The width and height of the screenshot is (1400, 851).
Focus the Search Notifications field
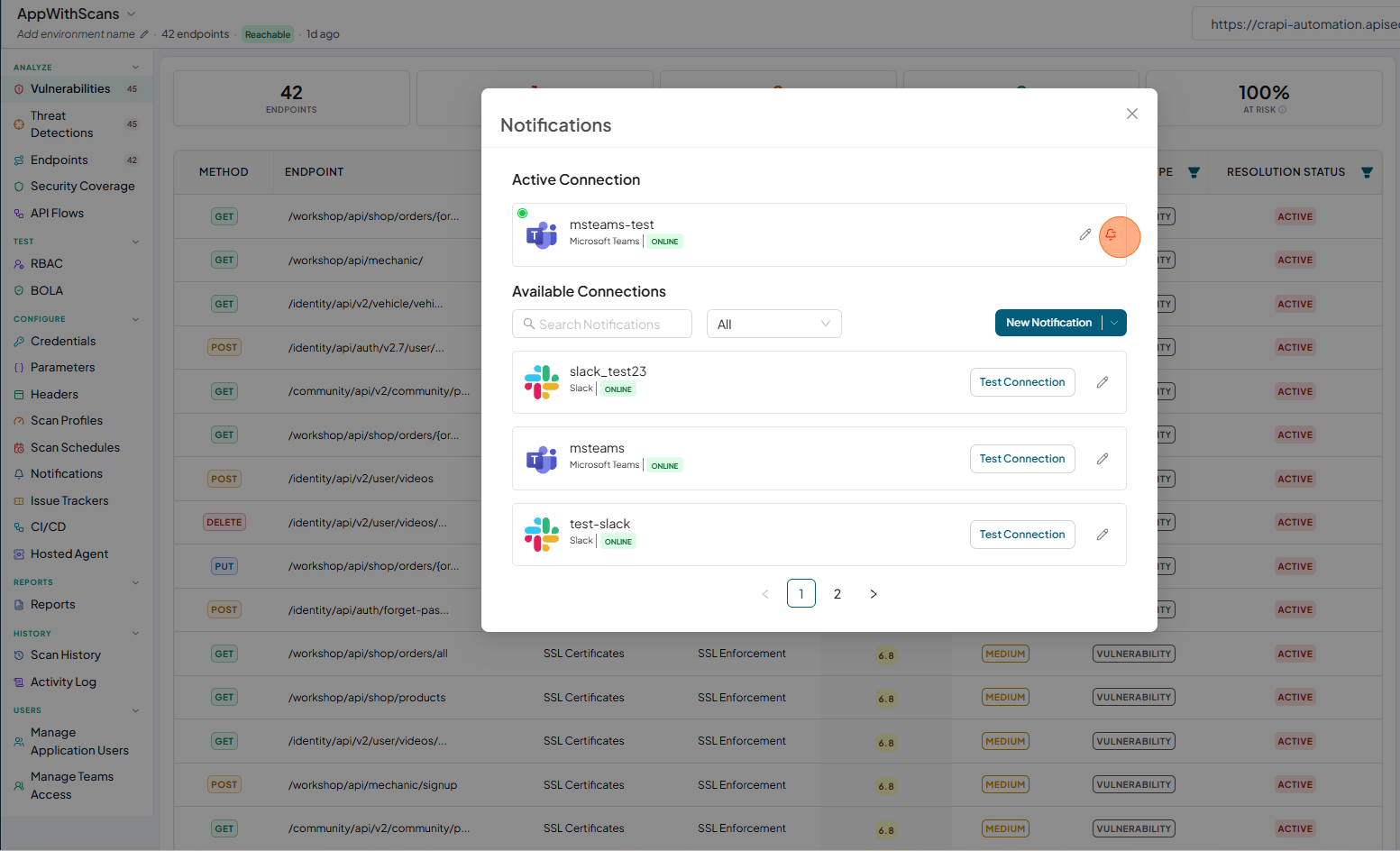pos(602,324)
